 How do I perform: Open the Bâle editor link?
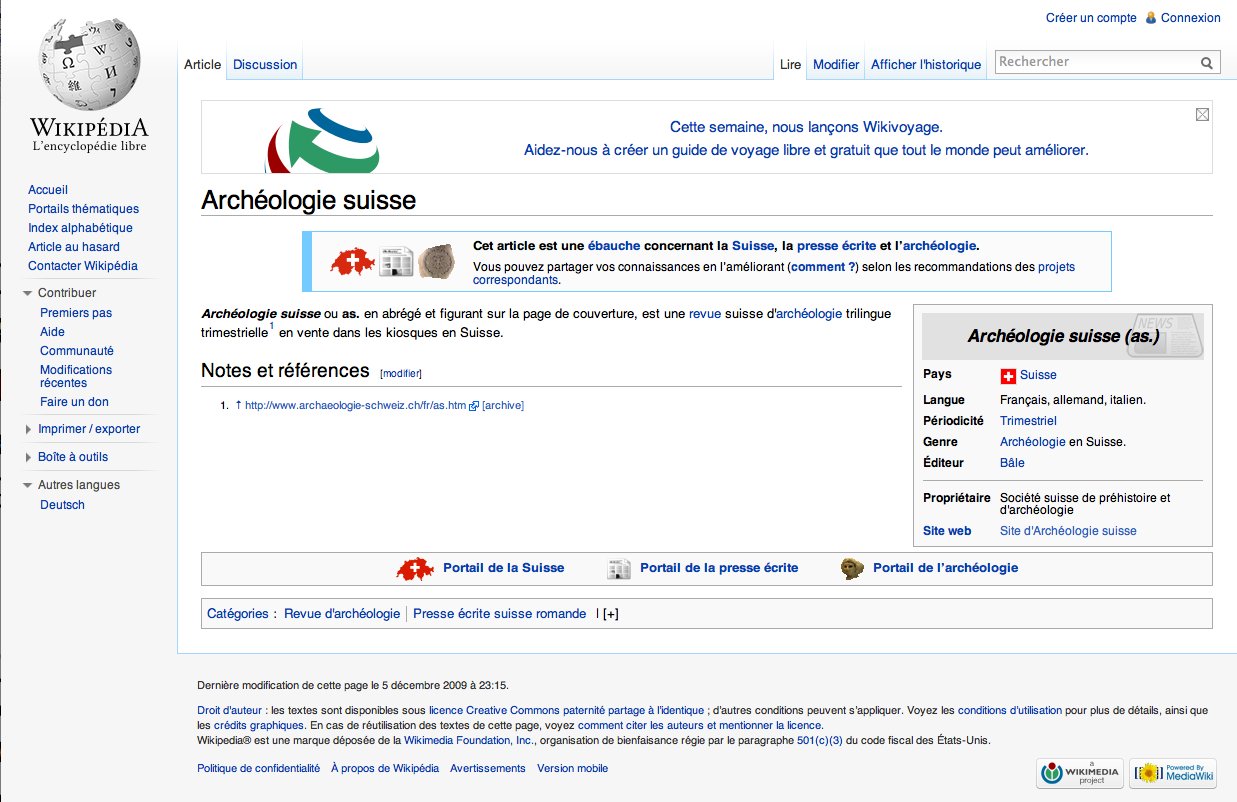point(1012,463)
